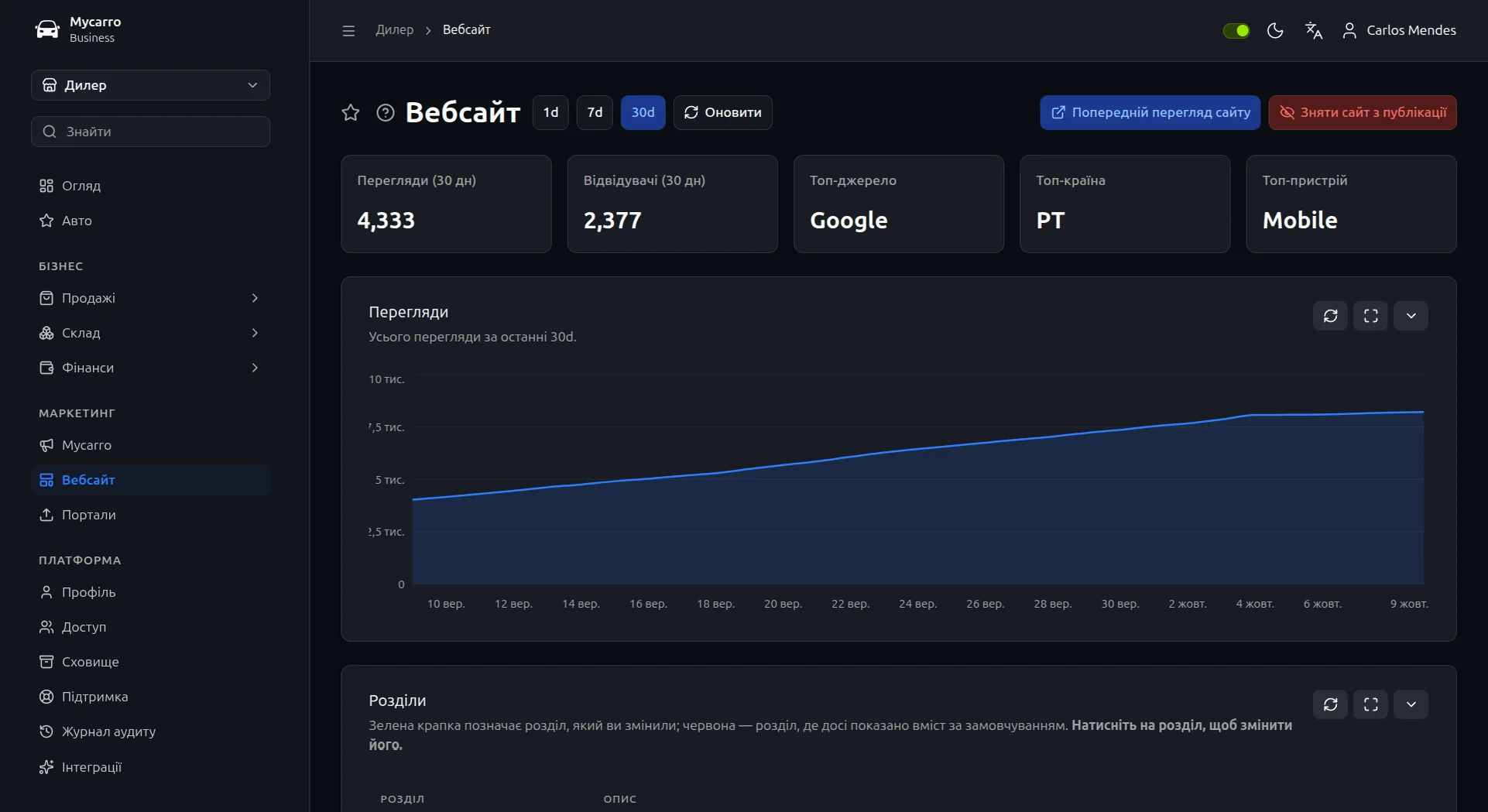1488x812 pixels.
Task: Click the favorite star icon beside Вебсайт
Action: point(351,113)
